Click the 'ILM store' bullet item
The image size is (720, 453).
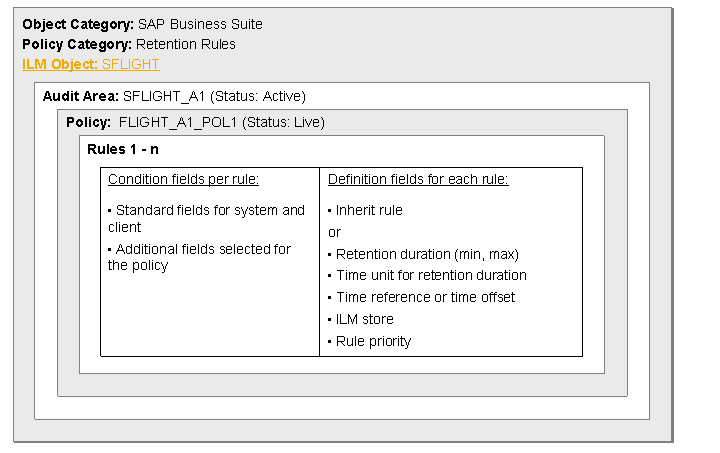point(364,319)
